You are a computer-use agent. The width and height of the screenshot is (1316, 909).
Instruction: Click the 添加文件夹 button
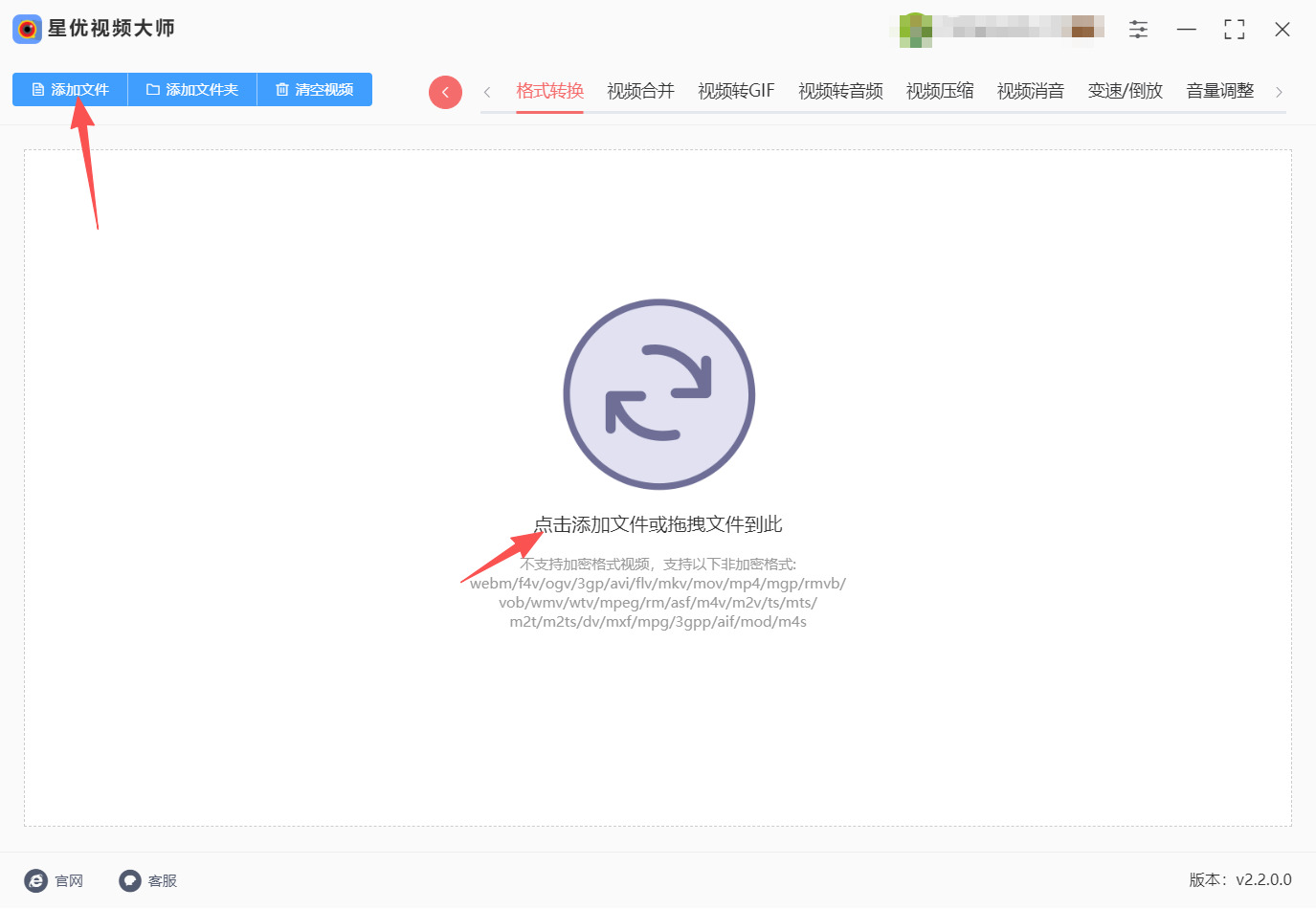192,90
